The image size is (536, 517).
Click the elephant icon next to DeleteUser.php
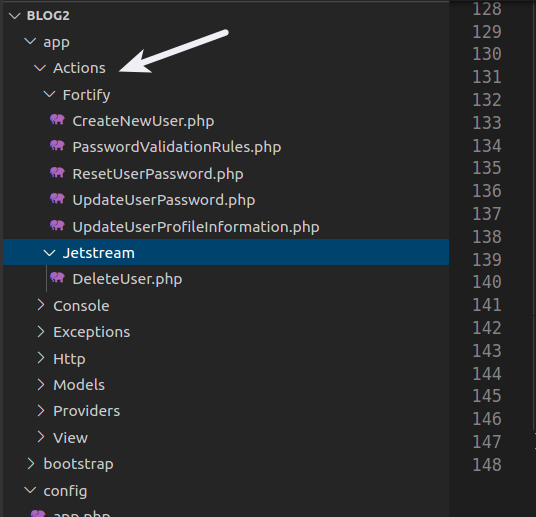[57, 278]
